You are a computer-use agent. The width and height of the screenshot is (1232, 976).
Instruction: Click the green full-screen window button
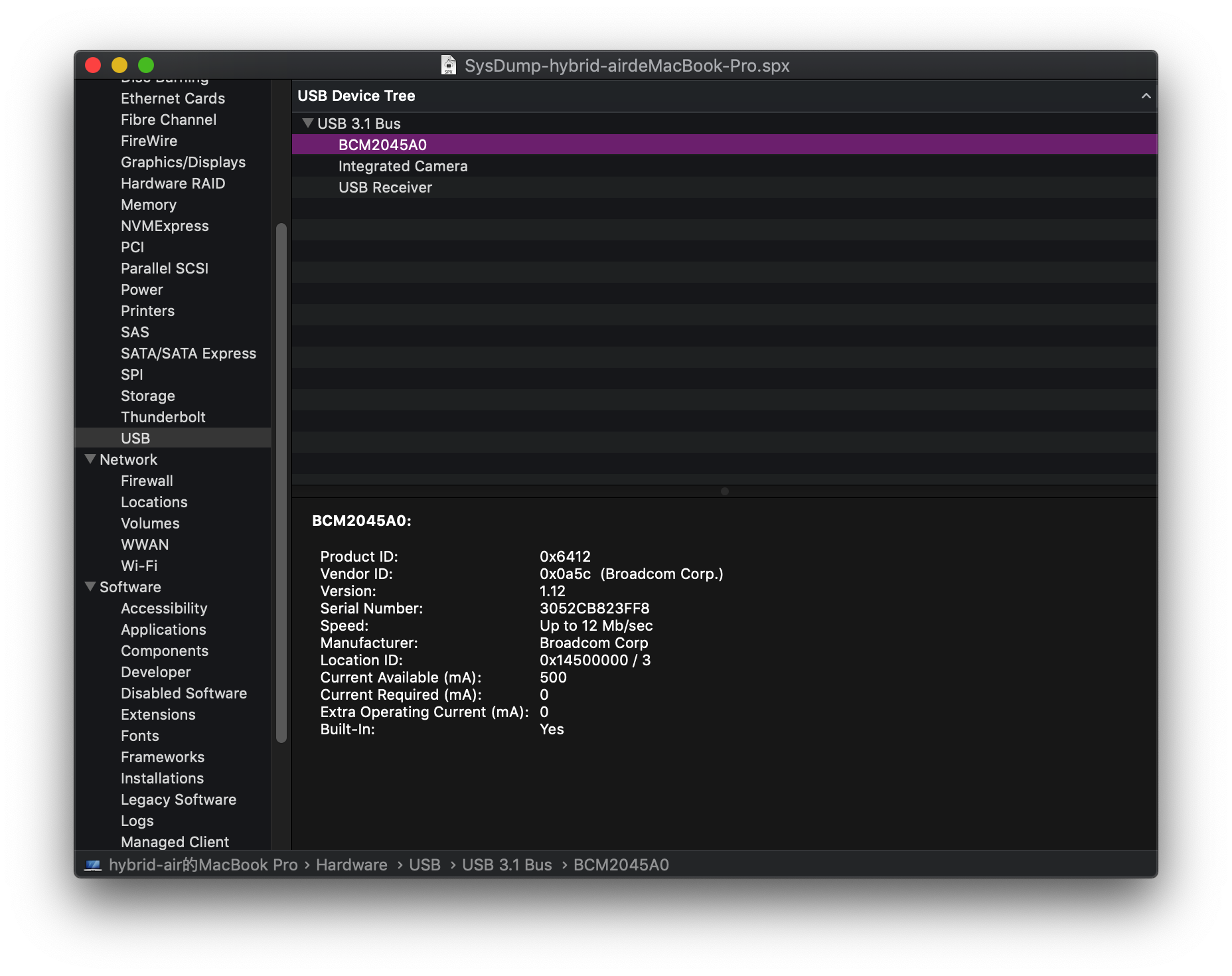tap(146, 65)
